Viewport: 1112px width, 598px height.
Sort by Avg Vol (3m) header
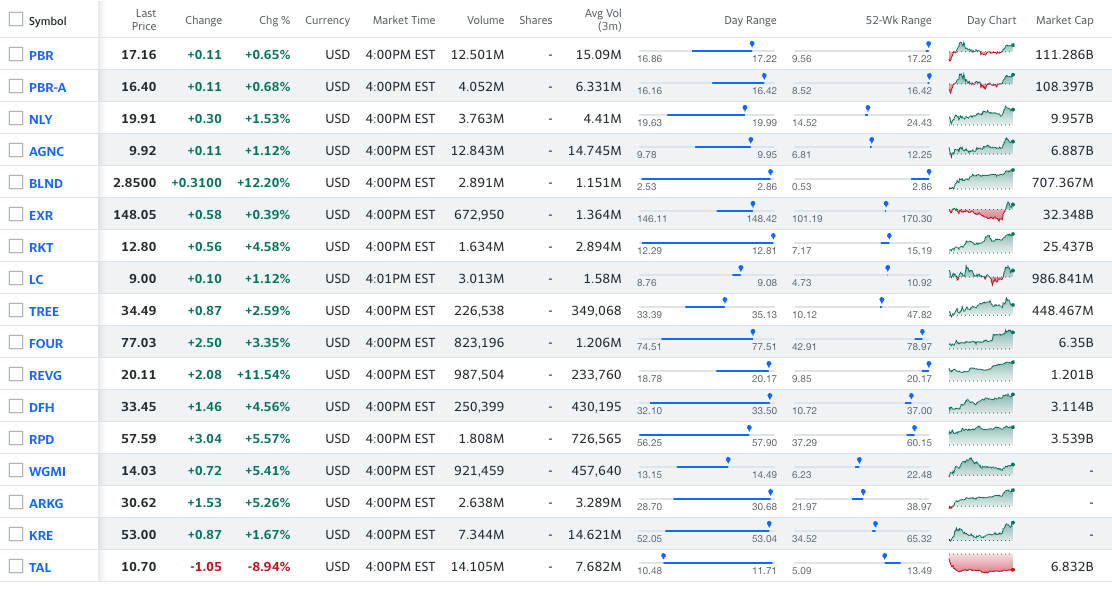pyautogui.click(x=603, y=19)
